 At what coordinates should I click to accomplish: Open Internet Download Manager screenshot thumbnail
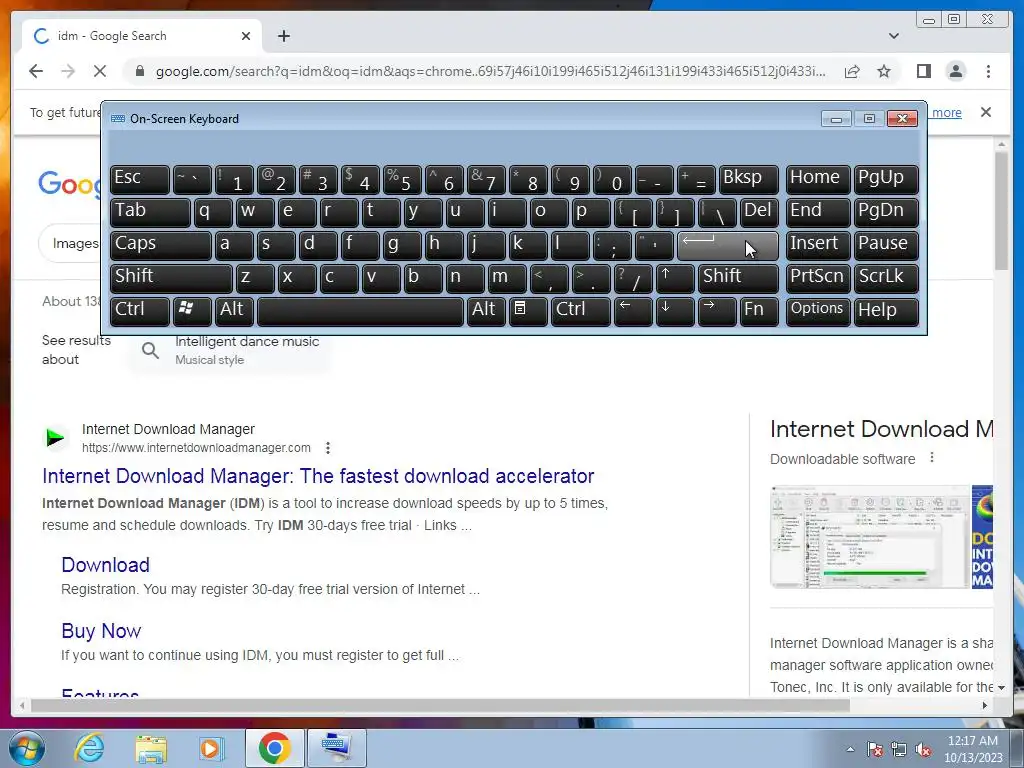(x=870, y=537)
